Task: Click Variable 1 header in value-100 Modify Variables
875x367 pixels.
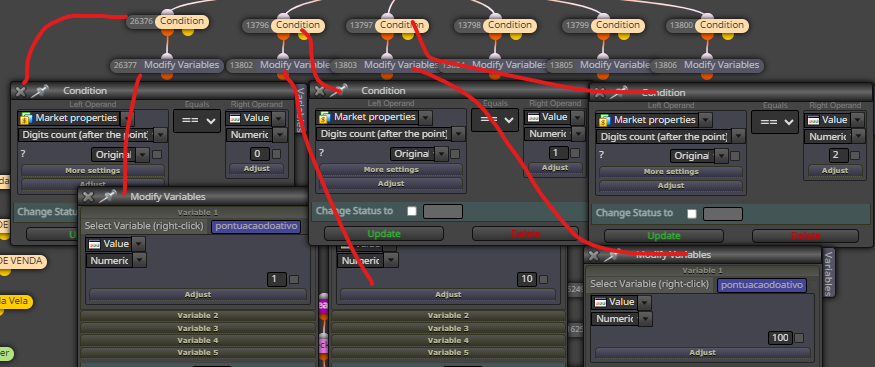Action: pos(703,271)
